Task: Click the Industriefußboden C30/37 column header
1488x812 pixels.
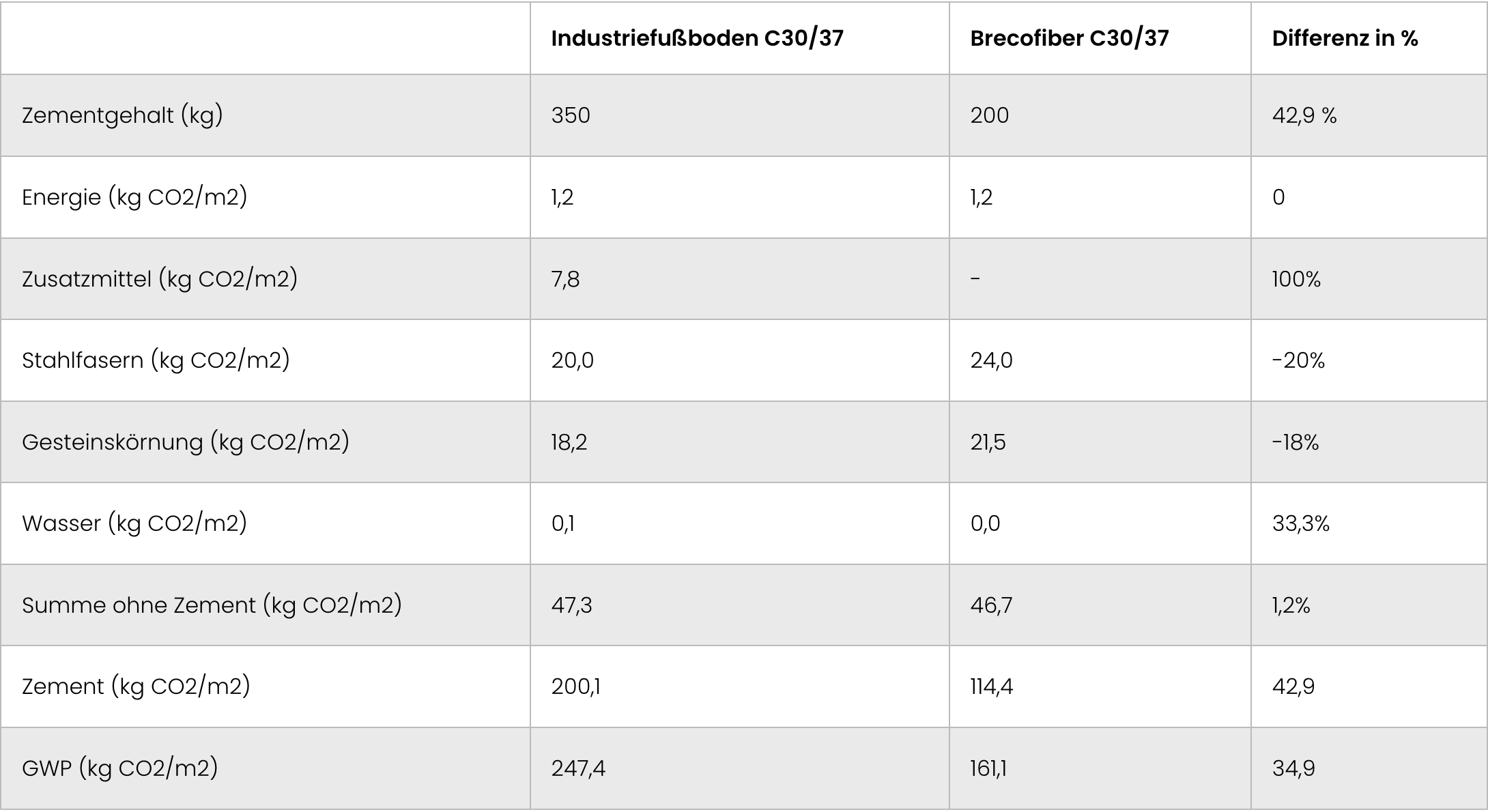Action: [697, 39]
